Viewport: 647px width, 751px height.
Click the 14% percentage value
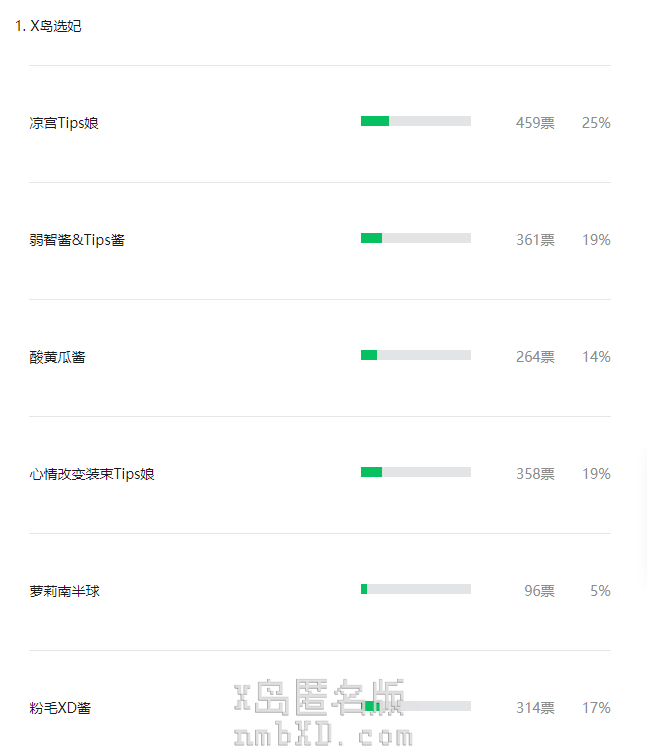596,357
